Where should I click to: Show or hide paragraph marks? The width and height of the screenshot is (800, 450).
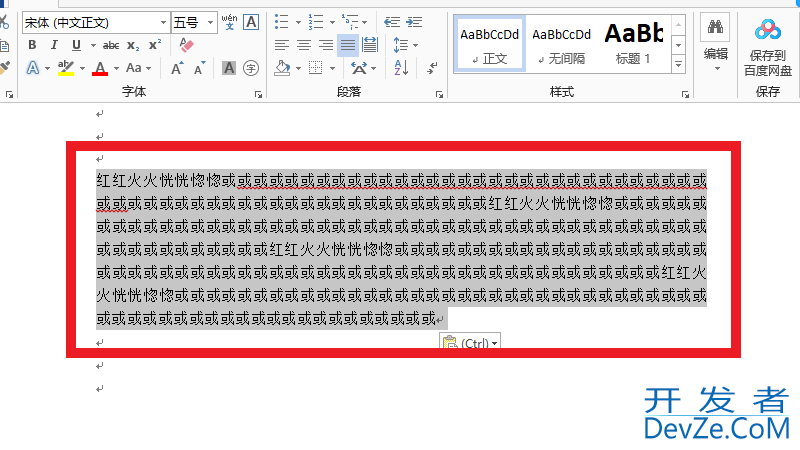point(433,68)
